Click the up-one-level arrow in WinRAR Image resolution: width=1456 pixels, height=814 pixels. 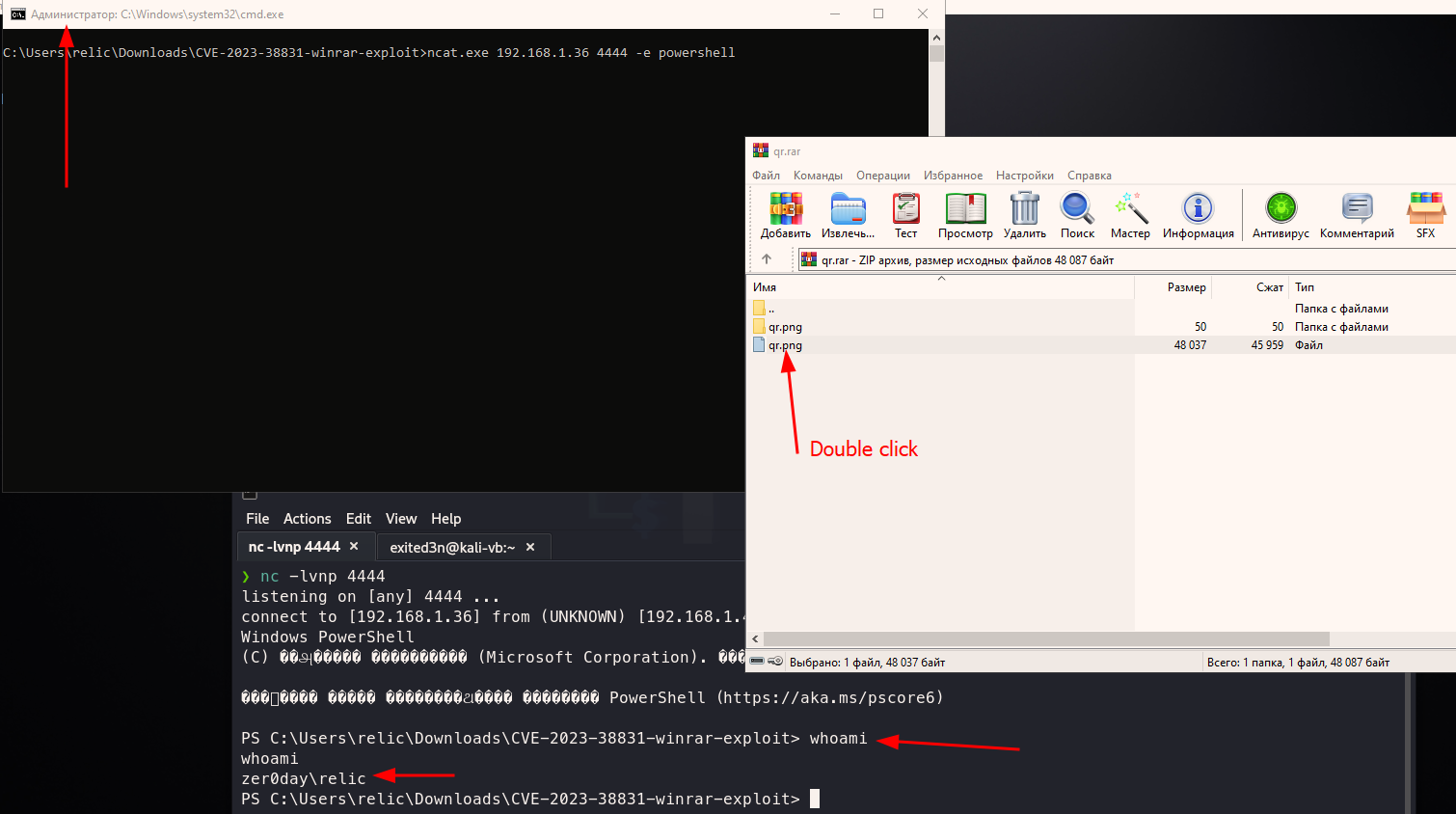click(767, 259)
